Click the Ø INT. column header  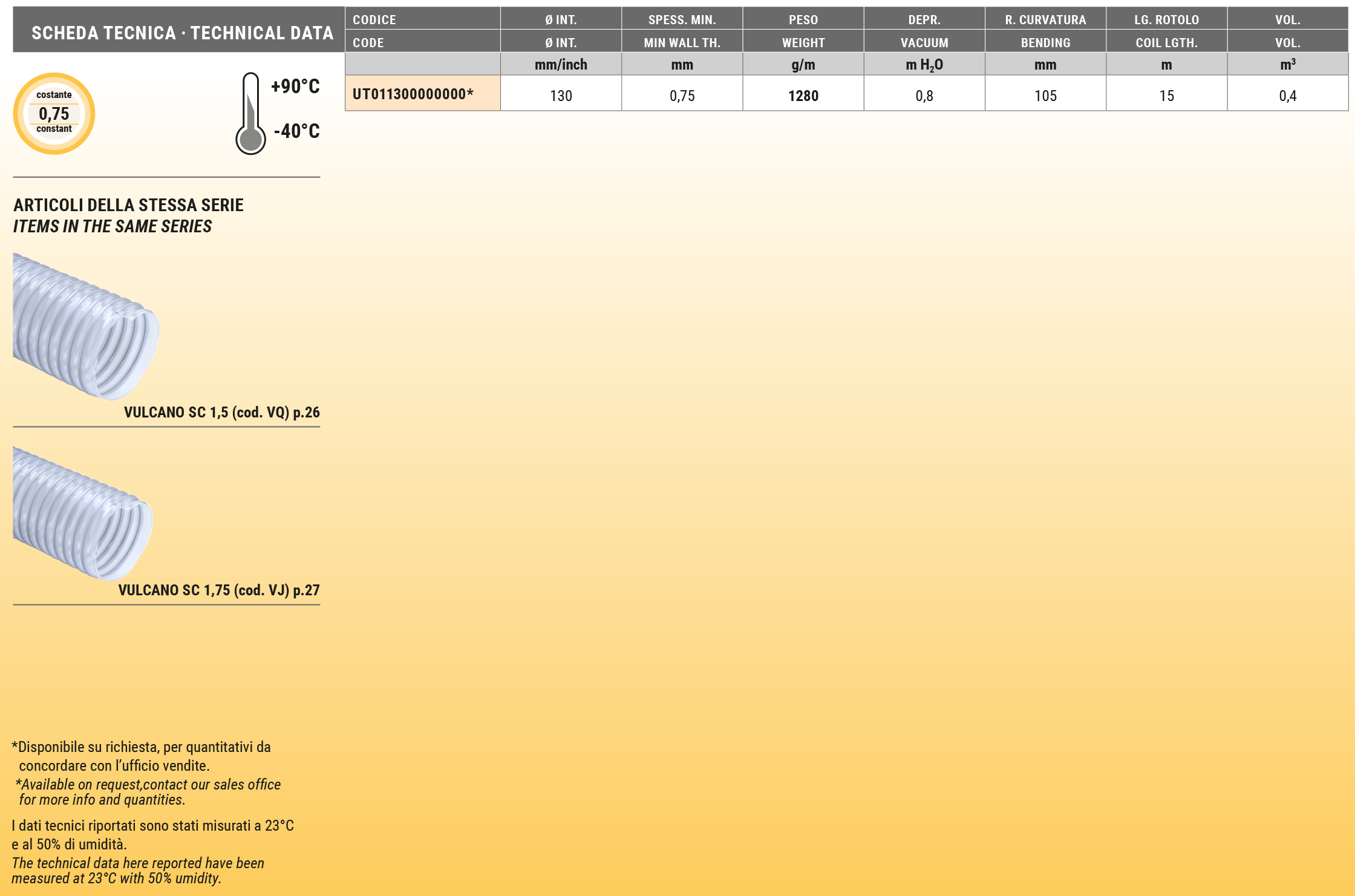[561, 19]
